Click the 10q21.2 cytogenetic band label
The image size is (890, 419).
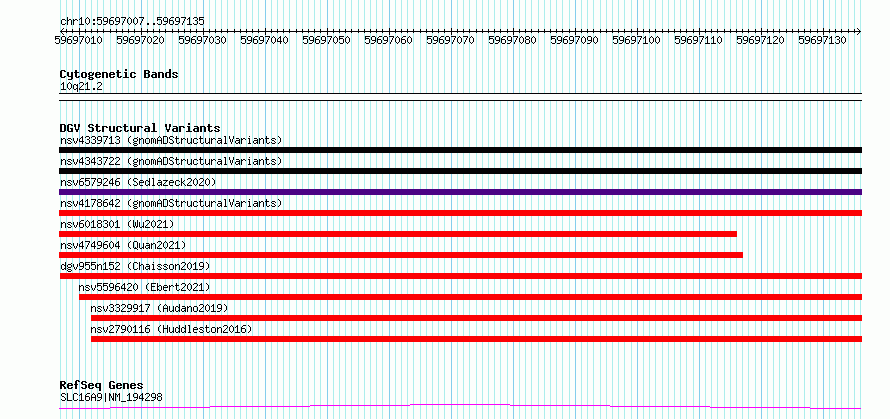[x=81, y=87]
